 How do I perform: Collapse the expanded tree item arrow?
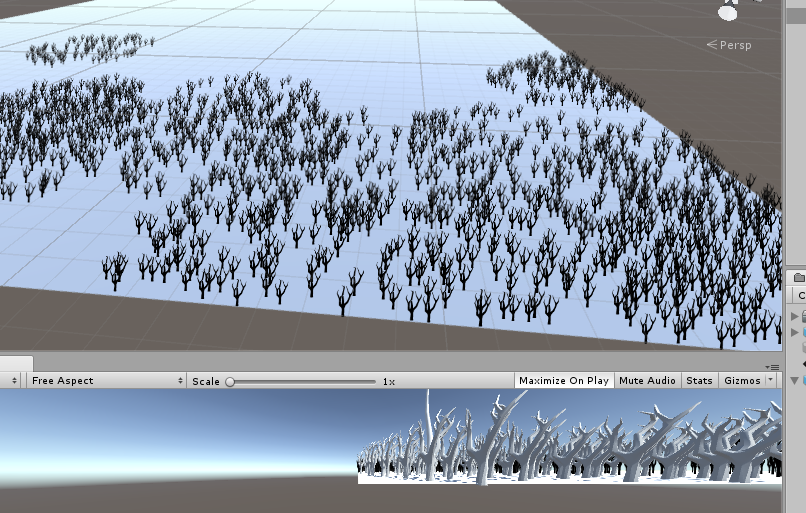[795, 381]
